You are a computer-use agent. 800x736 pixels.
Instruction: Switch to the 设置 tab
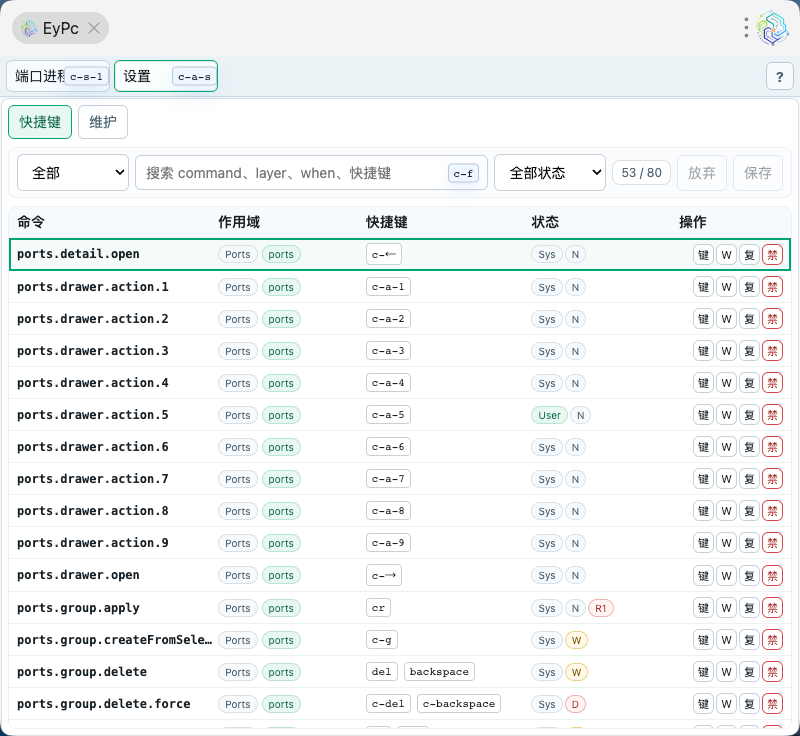tap(166, 77)
